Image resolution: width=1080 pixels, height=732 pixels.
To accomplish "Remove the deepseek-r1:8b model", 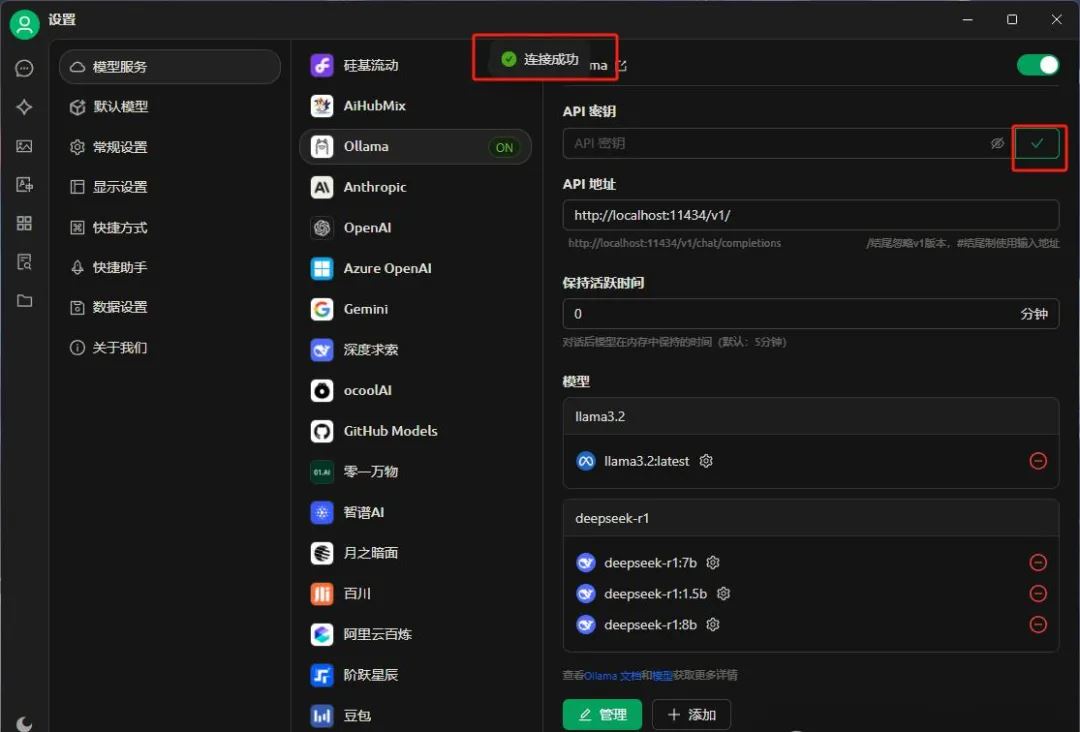I will pyautogui.click(x=1038, y=625).
